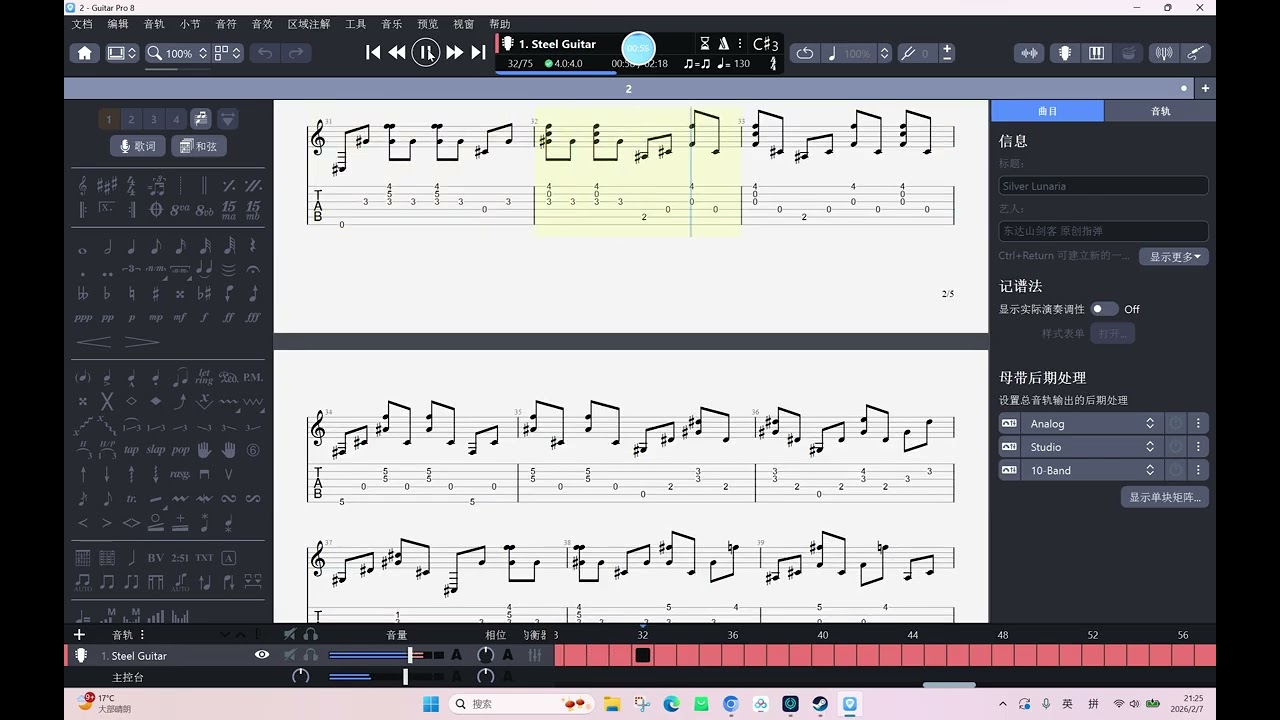Switch to the 音轨 inspector tab
The width and height of the screenshot is (1280, 720).
point(1160,111)
